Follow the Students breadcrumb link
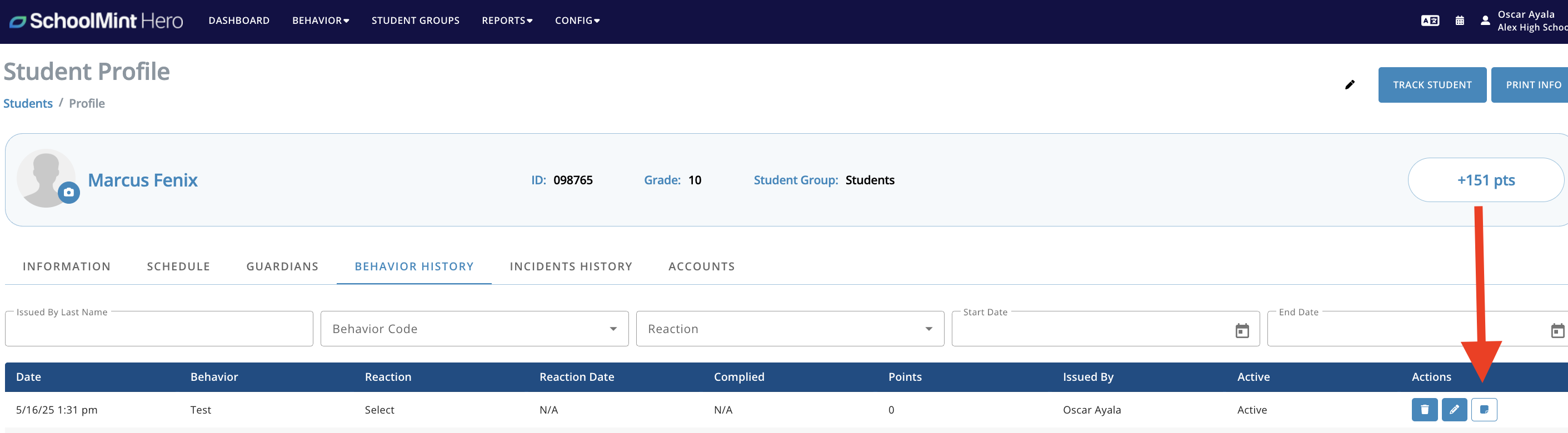Image resolution: width=1568 pixels, height=433 pixels. [x=28, y=103]
